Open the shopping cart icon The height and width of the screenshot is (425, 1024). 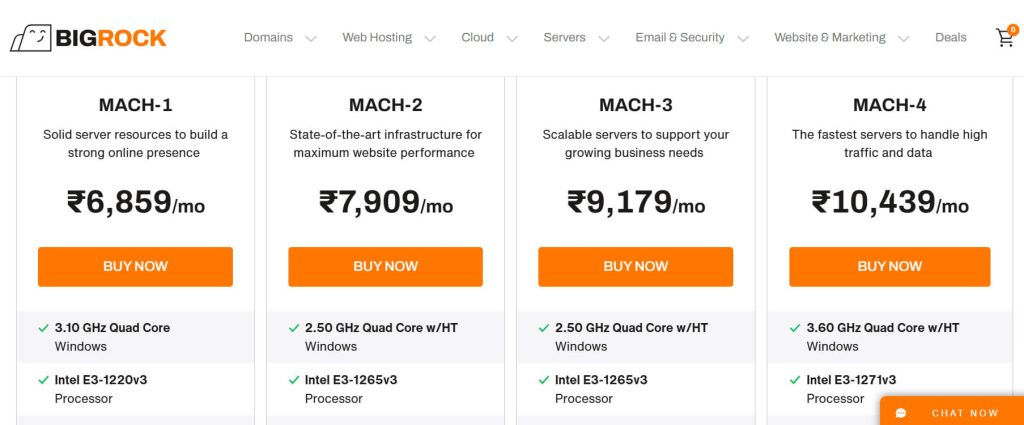pyautogui.click(x=1004, y=38)
